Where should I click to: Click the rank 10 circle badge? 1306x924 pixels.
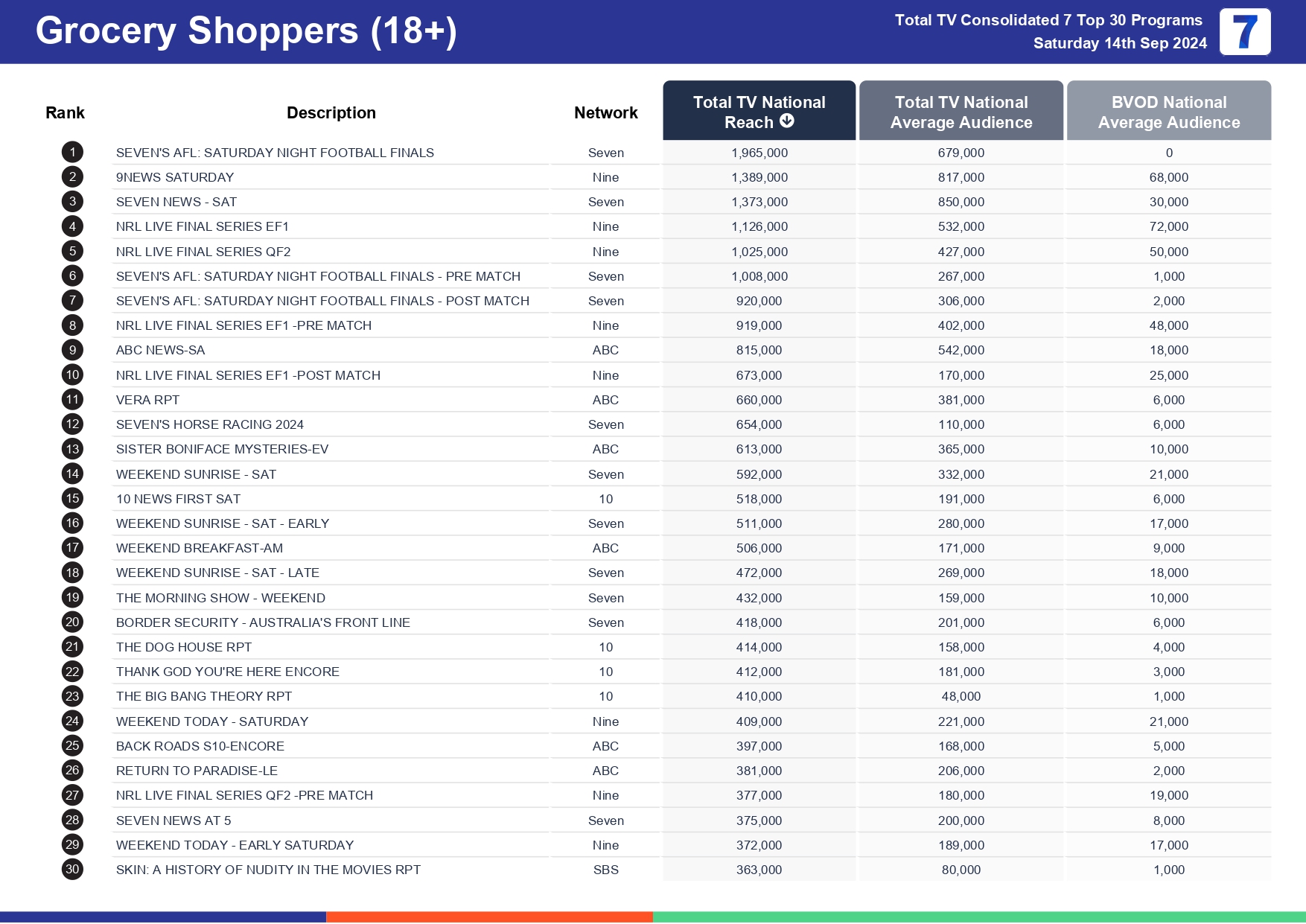72,375
